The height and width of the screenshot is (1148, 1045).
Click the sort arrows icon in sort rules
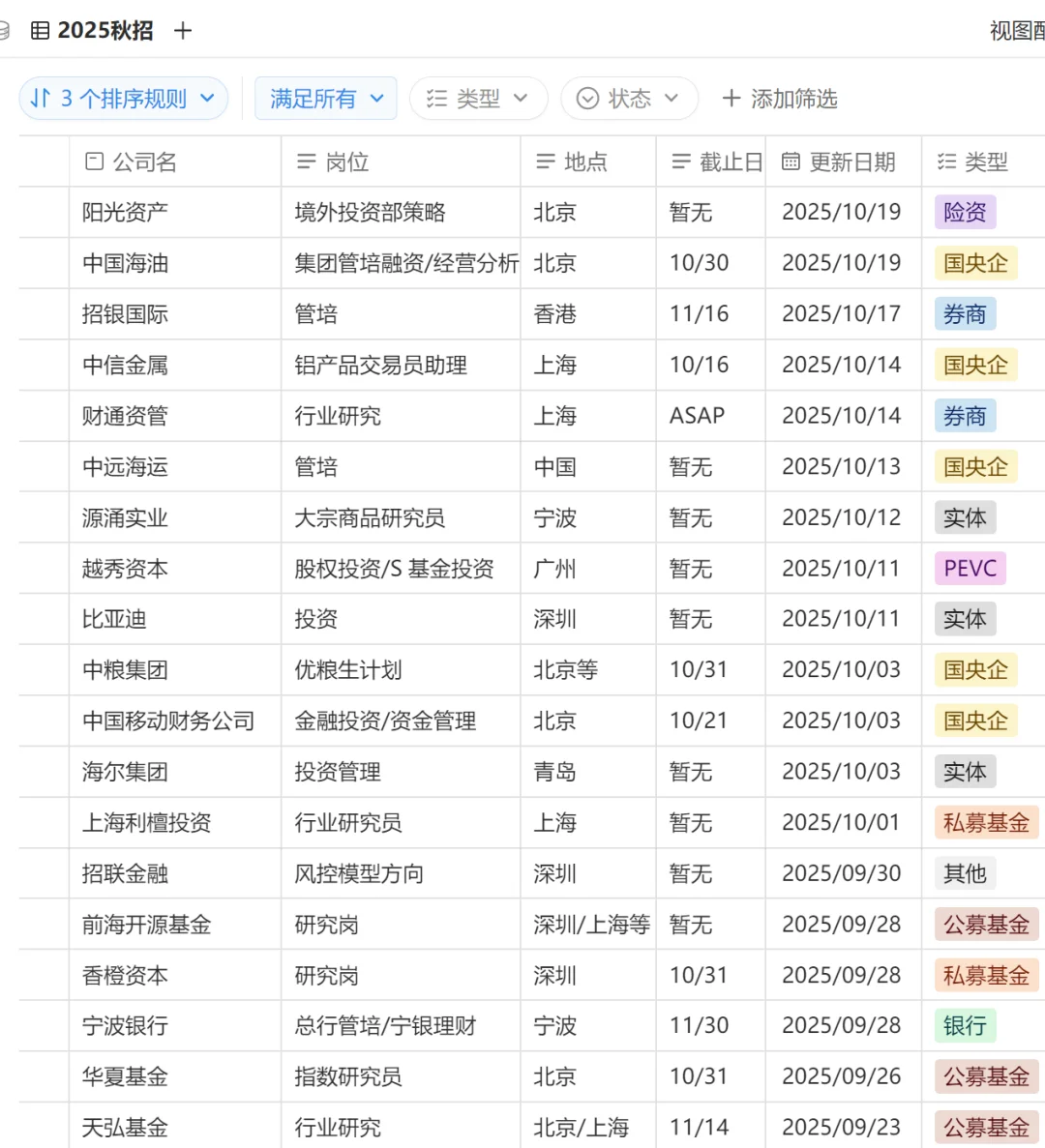tap(41, 98)
